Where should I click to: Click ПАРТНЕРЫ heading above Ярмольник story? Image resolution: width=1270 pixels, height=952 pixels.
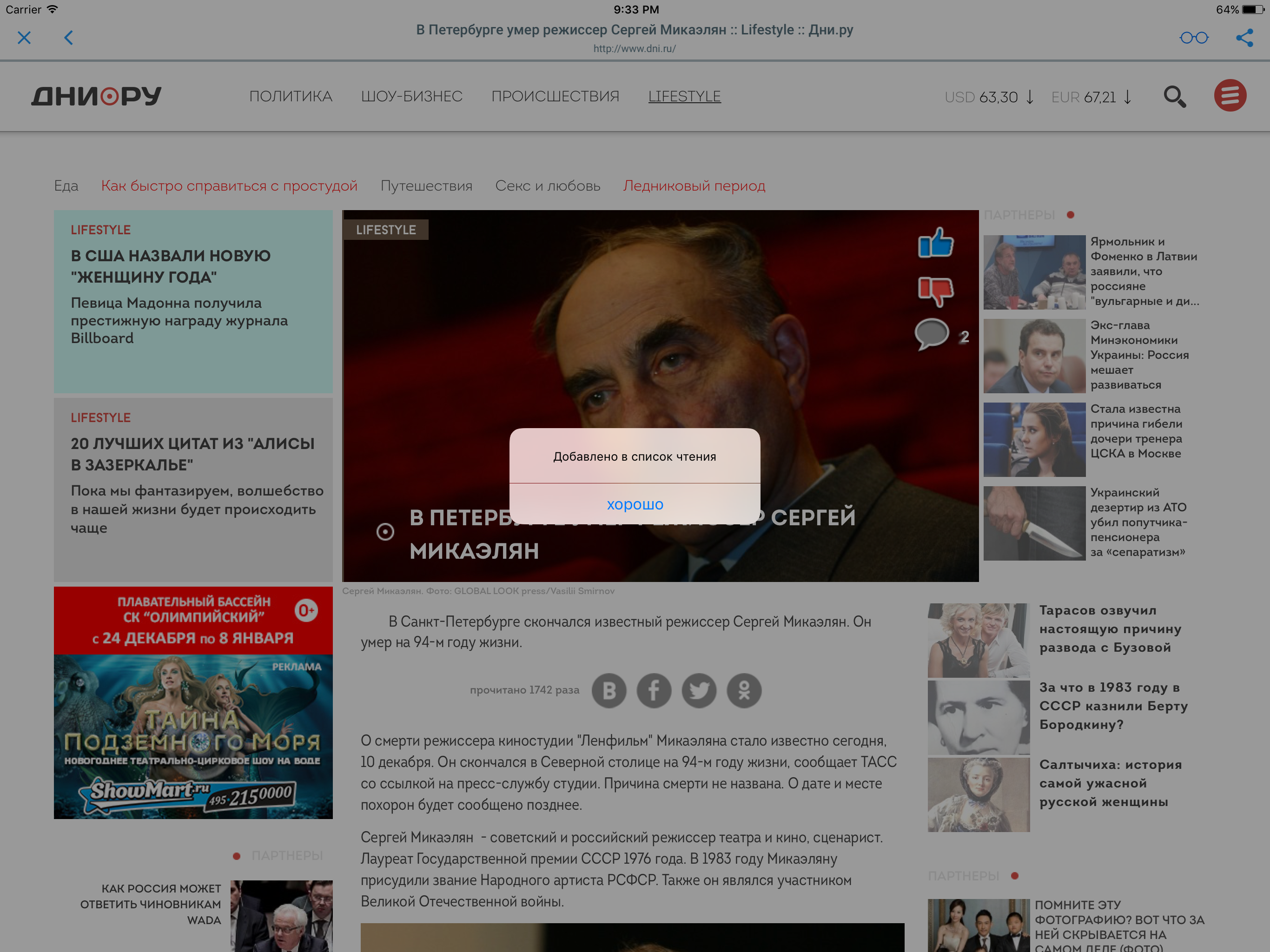(1019, 215)
